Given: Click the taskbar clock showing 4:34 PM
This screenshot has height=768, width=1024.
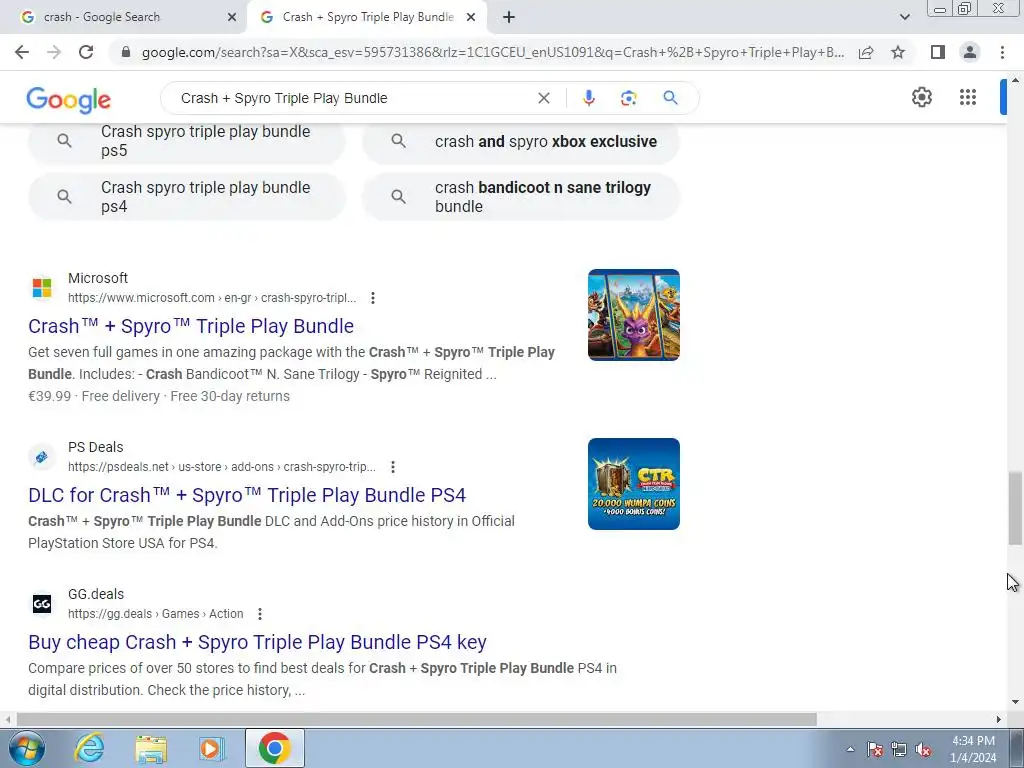Looking at the screenshot, I should 973,749.
